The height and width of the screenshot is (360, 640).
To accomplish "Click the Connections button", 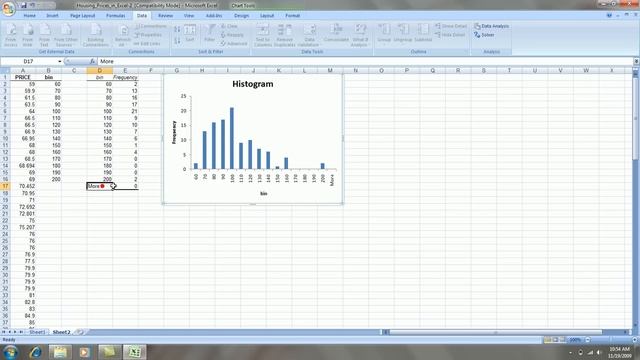I will (x=150, y=26).
